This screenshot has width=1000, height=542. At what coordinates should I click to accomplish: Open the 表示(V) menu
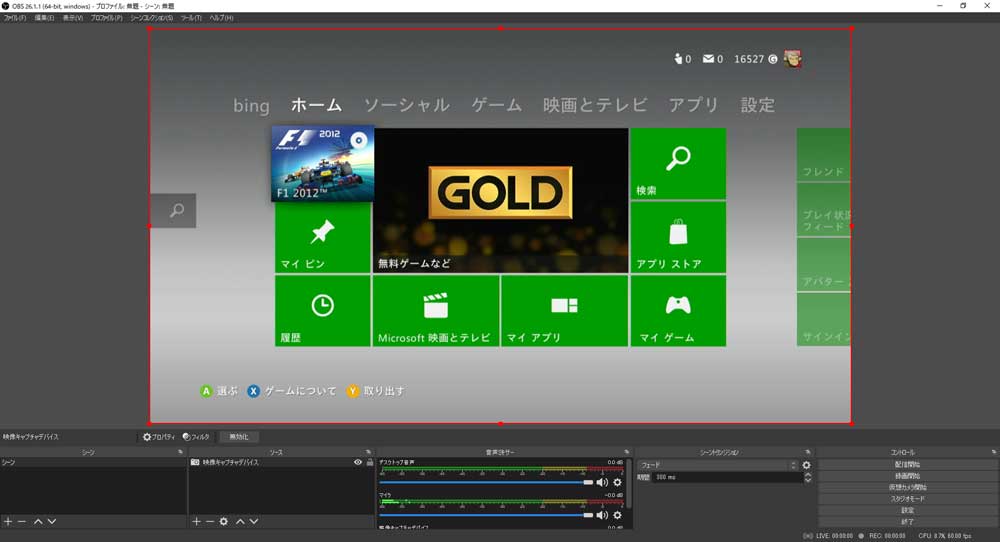[x=73, y=18]
